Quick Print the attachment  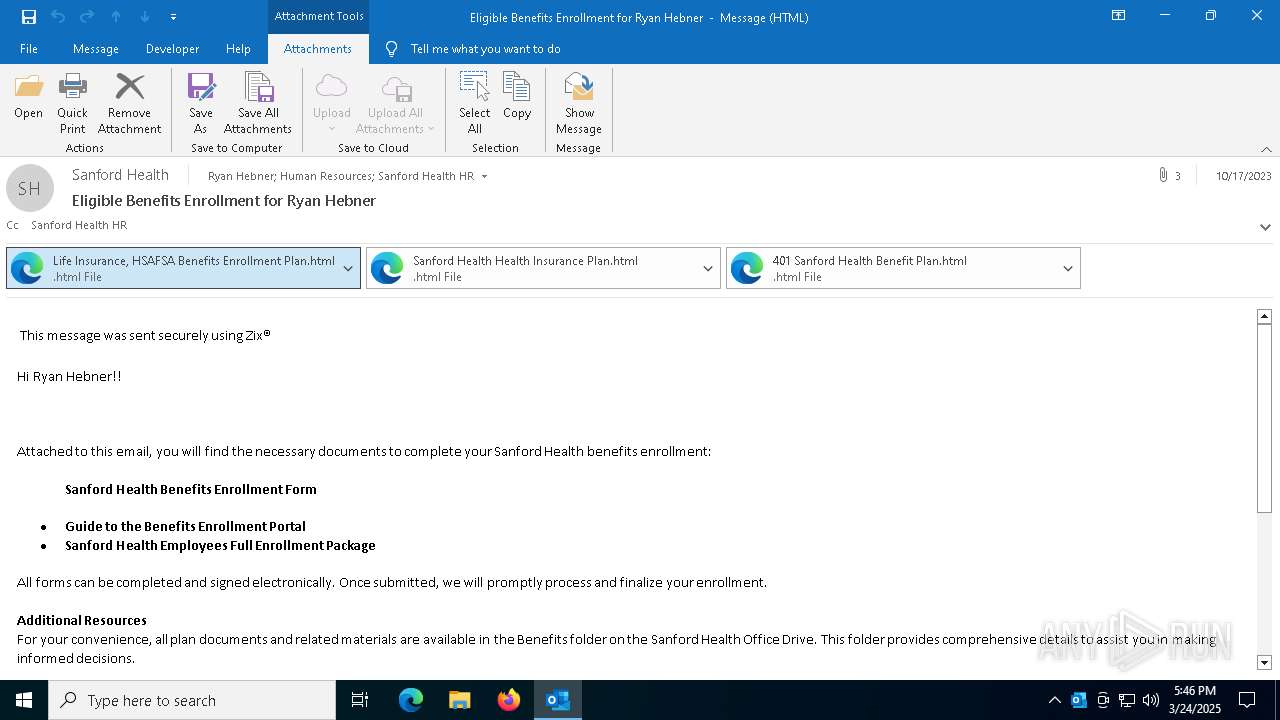tap(72, 104)
